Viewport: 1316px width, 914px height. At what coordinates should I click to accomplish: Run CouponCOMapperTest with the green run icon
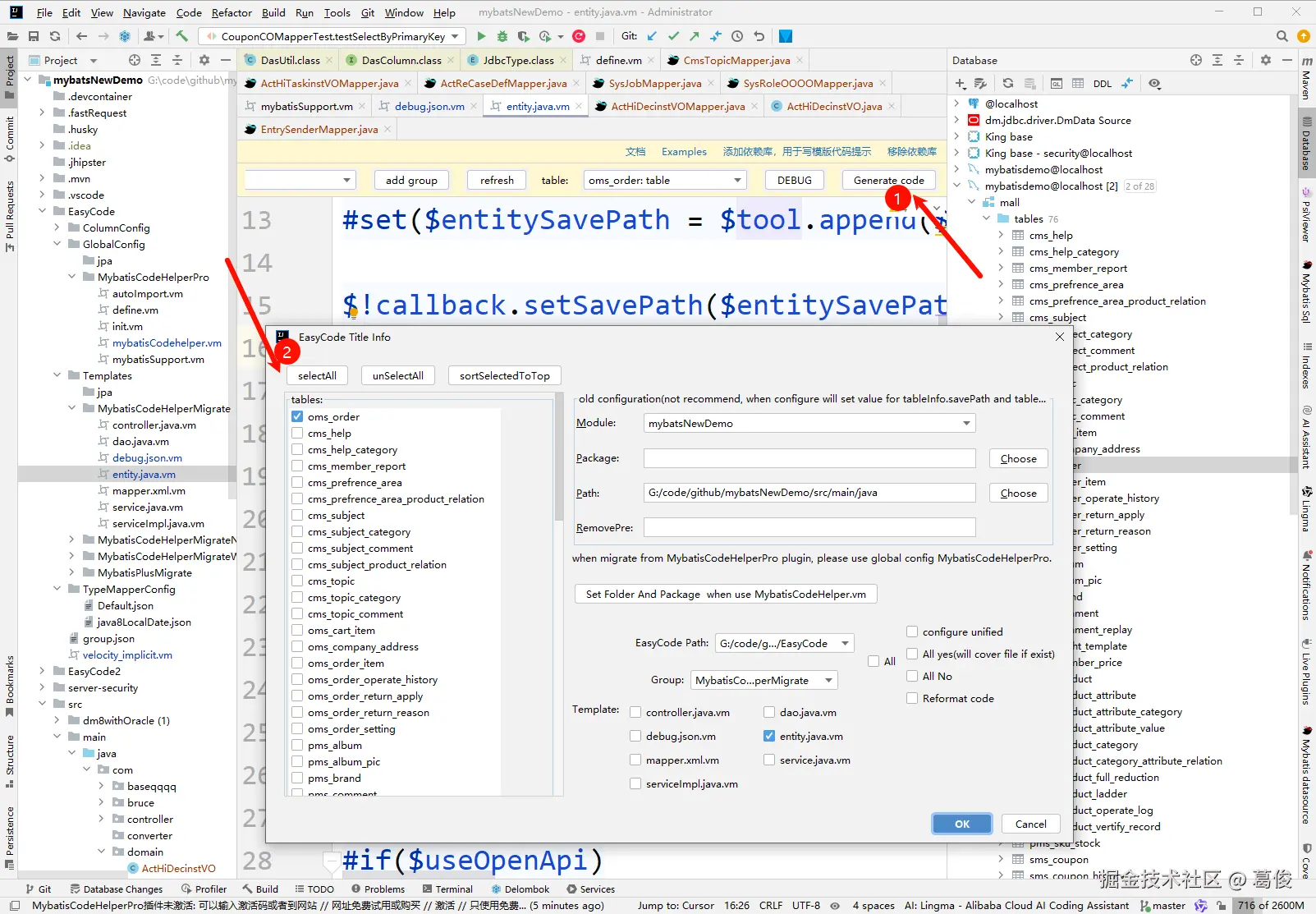click(482, 36)
